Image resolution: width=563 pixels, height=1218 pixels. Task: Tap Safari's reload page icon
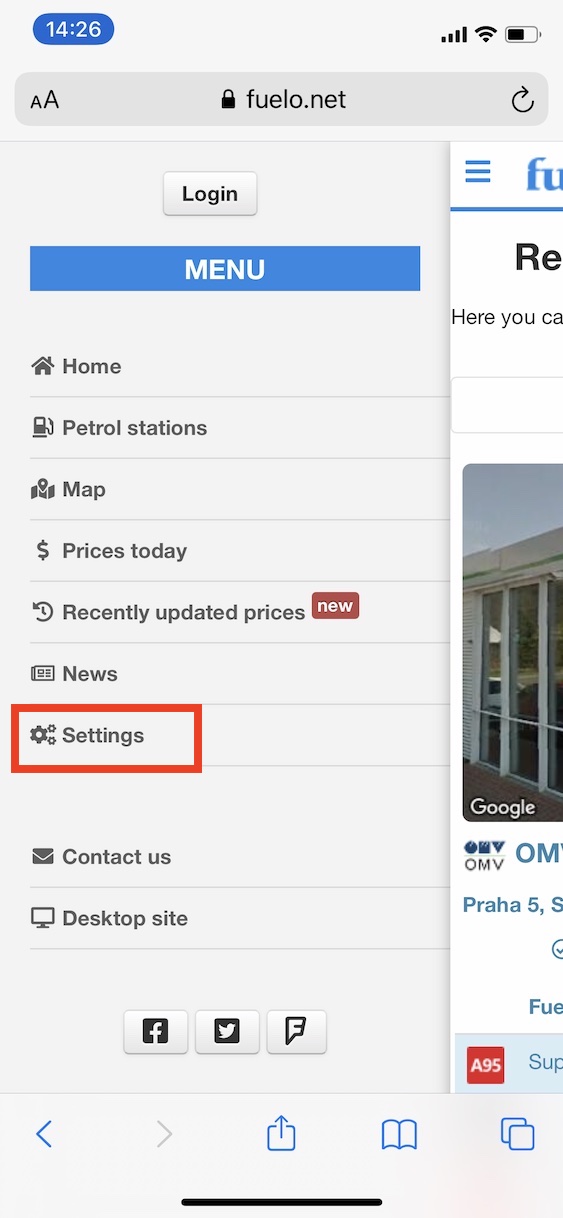click(522, 99)
